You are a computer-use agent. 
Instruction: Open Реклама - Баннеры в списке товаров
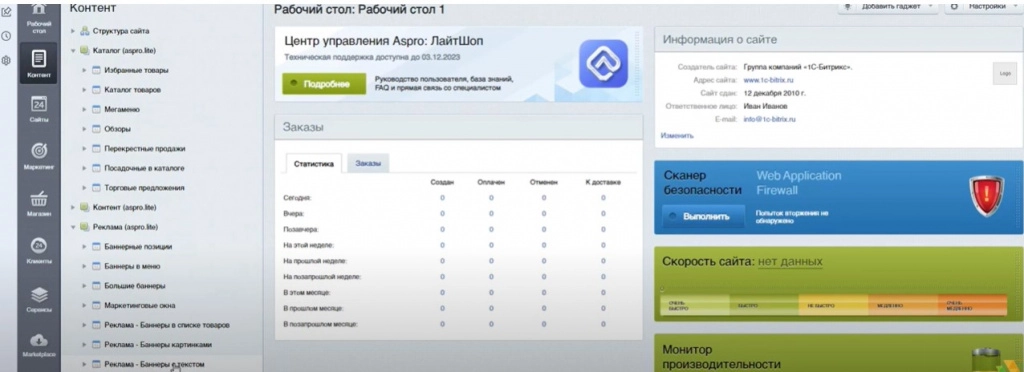pyautogui.click(x=167, y=325)
